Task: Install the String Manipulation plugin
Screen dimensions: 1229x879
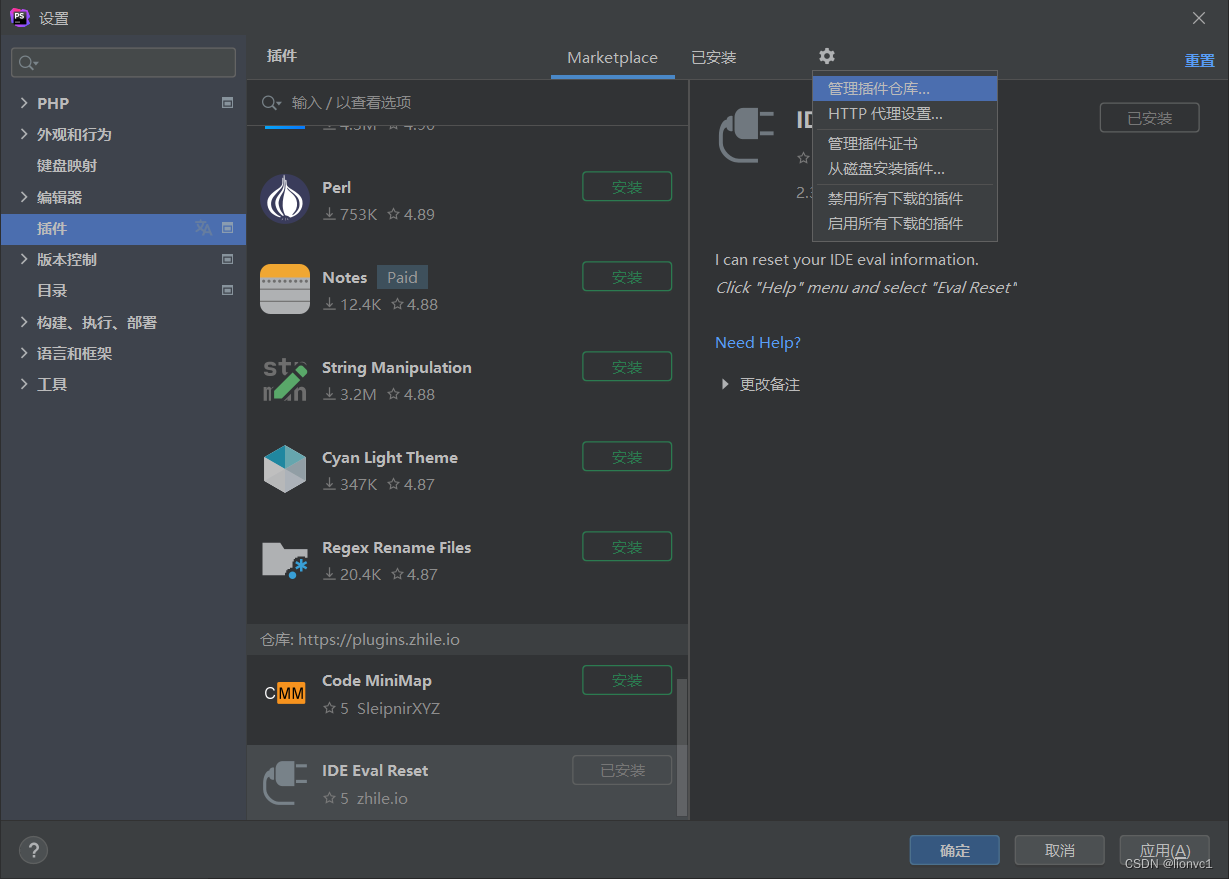Action: click(627, 367)
